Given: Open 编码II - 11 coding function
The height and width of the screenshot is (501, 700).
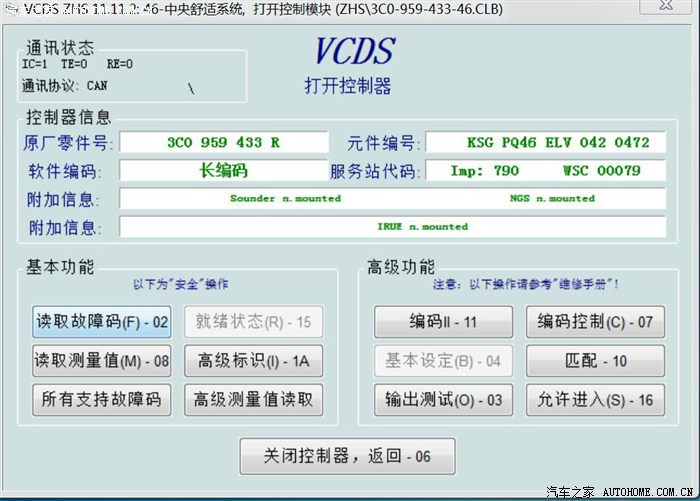Looking at the screenshot, I should click(443, 322).
